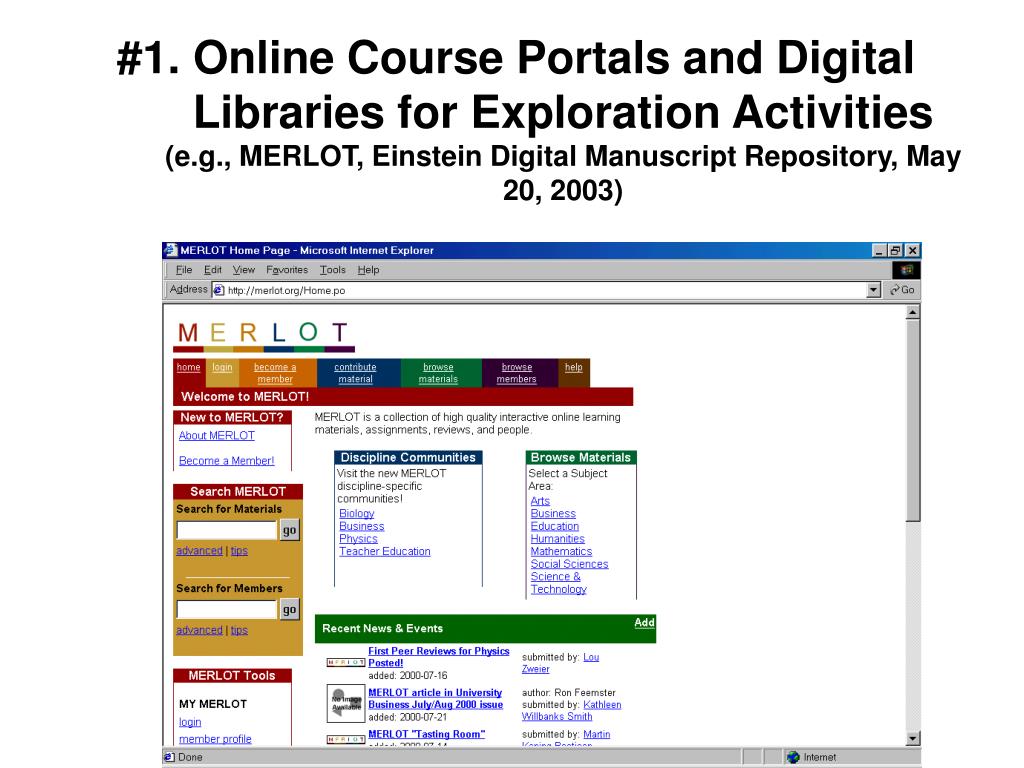The image size is (1024, 768).
Task: Open the Lou Zweier submitter link
Action: pos(560,663)
